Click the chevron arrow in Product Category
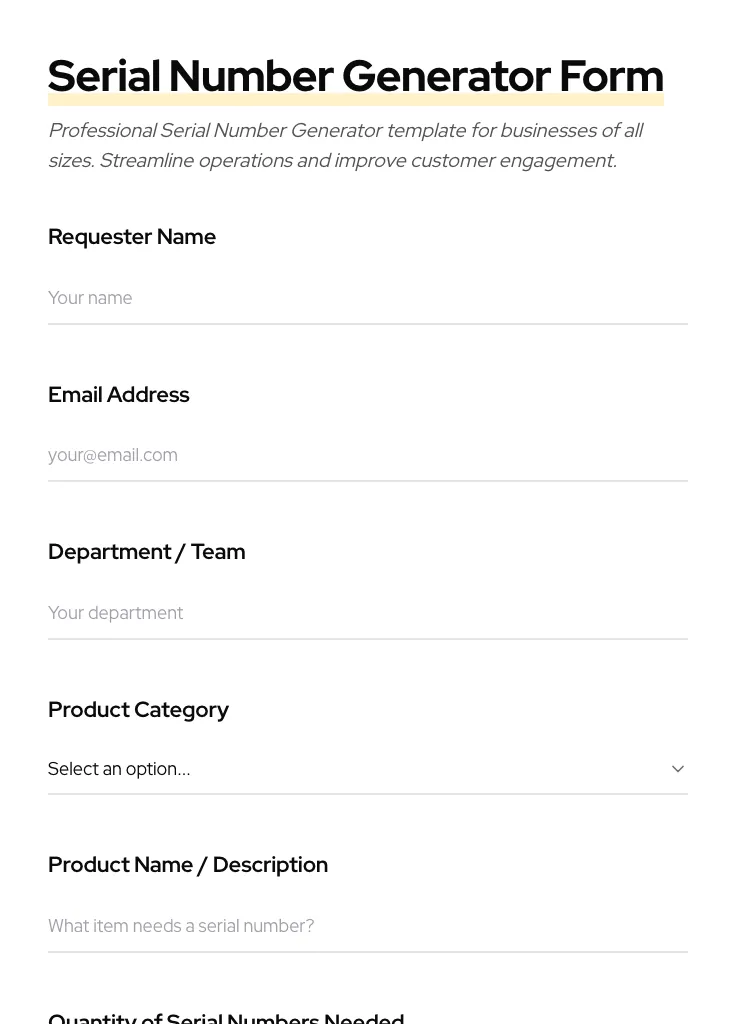736x1024 pixels. point(677,769)
